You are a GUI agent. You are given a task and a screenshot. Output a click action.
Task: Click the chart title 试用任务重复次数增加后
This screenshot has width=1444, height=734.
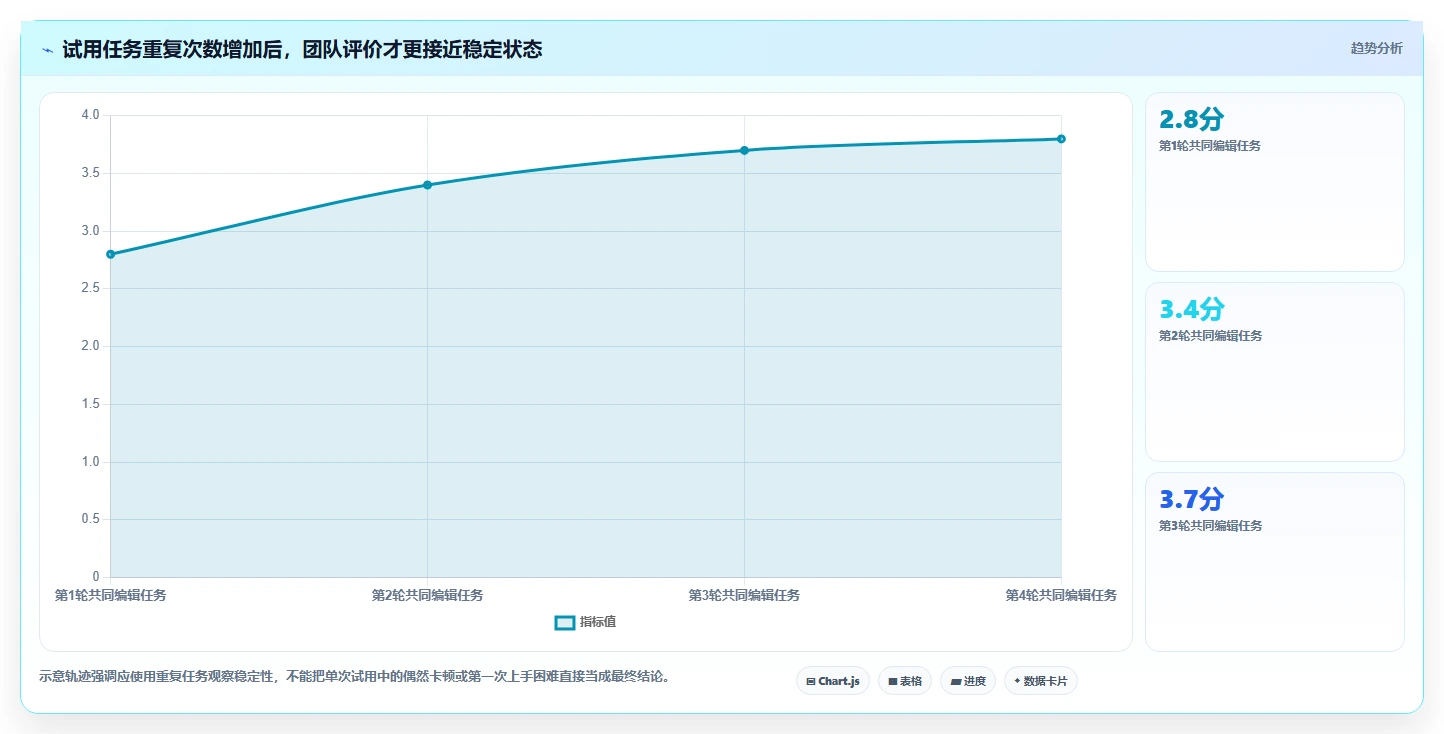click(x=171, y=49)
